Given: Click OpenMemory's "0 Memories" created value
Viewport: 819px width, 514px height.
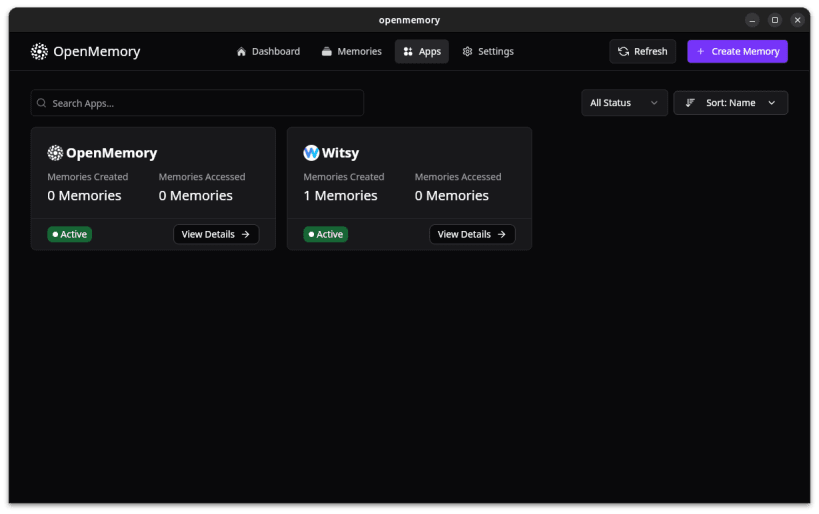Looking at the screenshot, I should point(84,195).
